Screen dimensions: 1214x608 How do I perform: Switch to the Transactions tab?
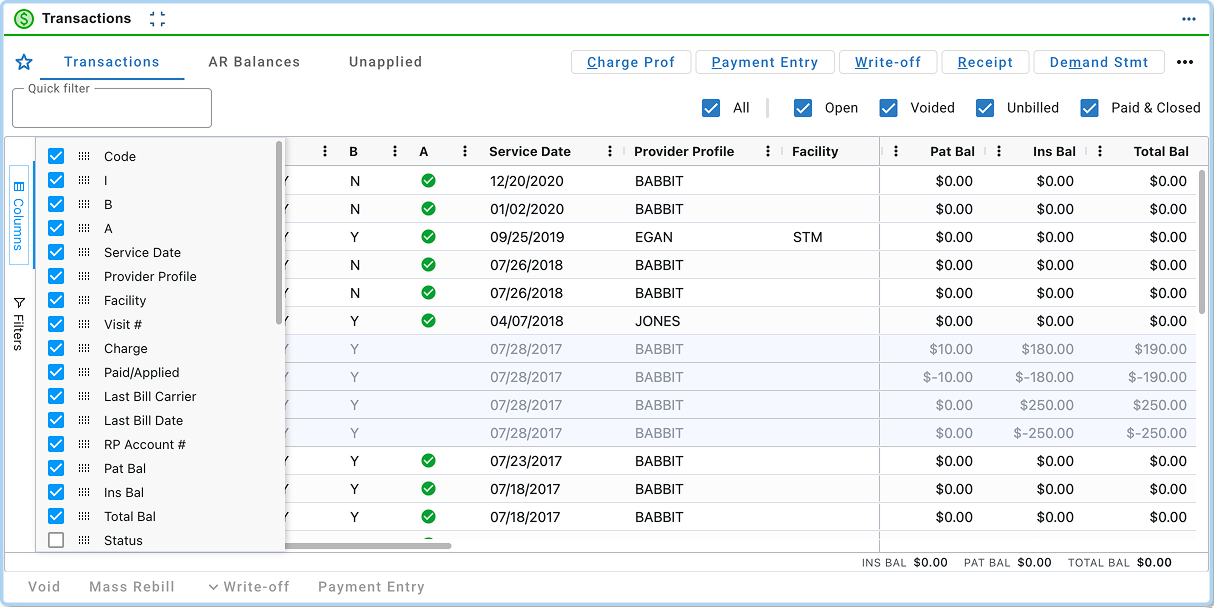pos(112,62)
